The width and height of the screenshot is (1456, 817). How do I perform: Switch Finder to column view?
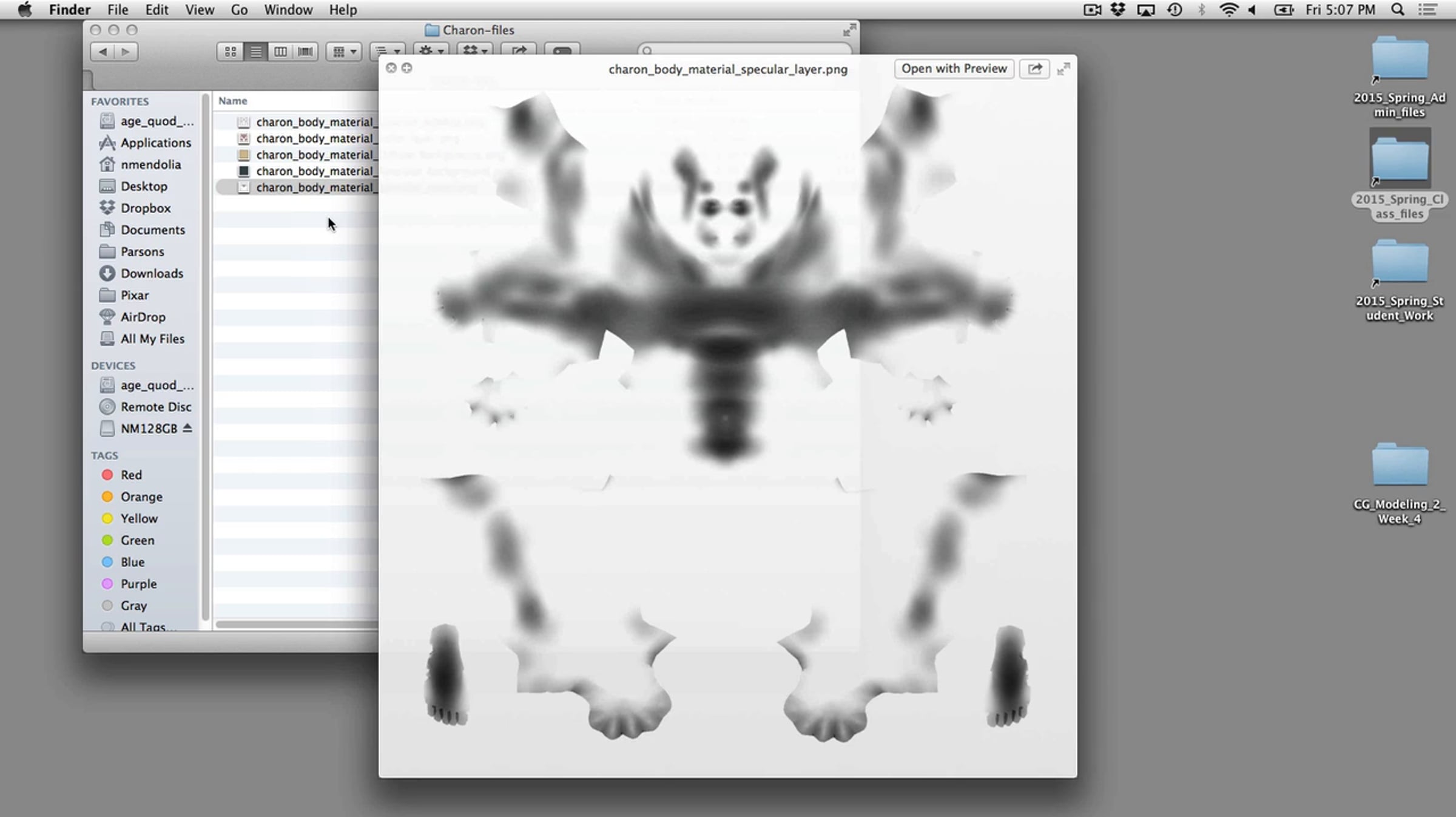click(280, 52)
